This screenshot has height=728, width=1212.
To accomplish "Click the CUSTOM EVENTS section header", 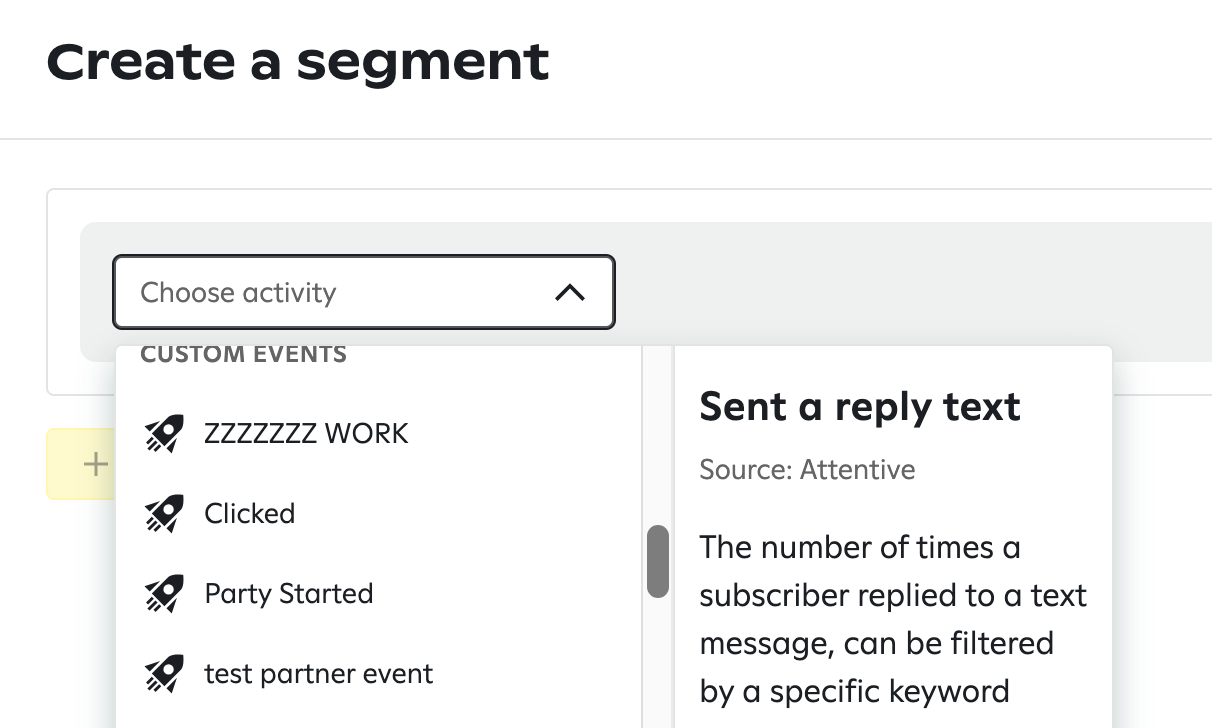I will click(x=243, y=354).
